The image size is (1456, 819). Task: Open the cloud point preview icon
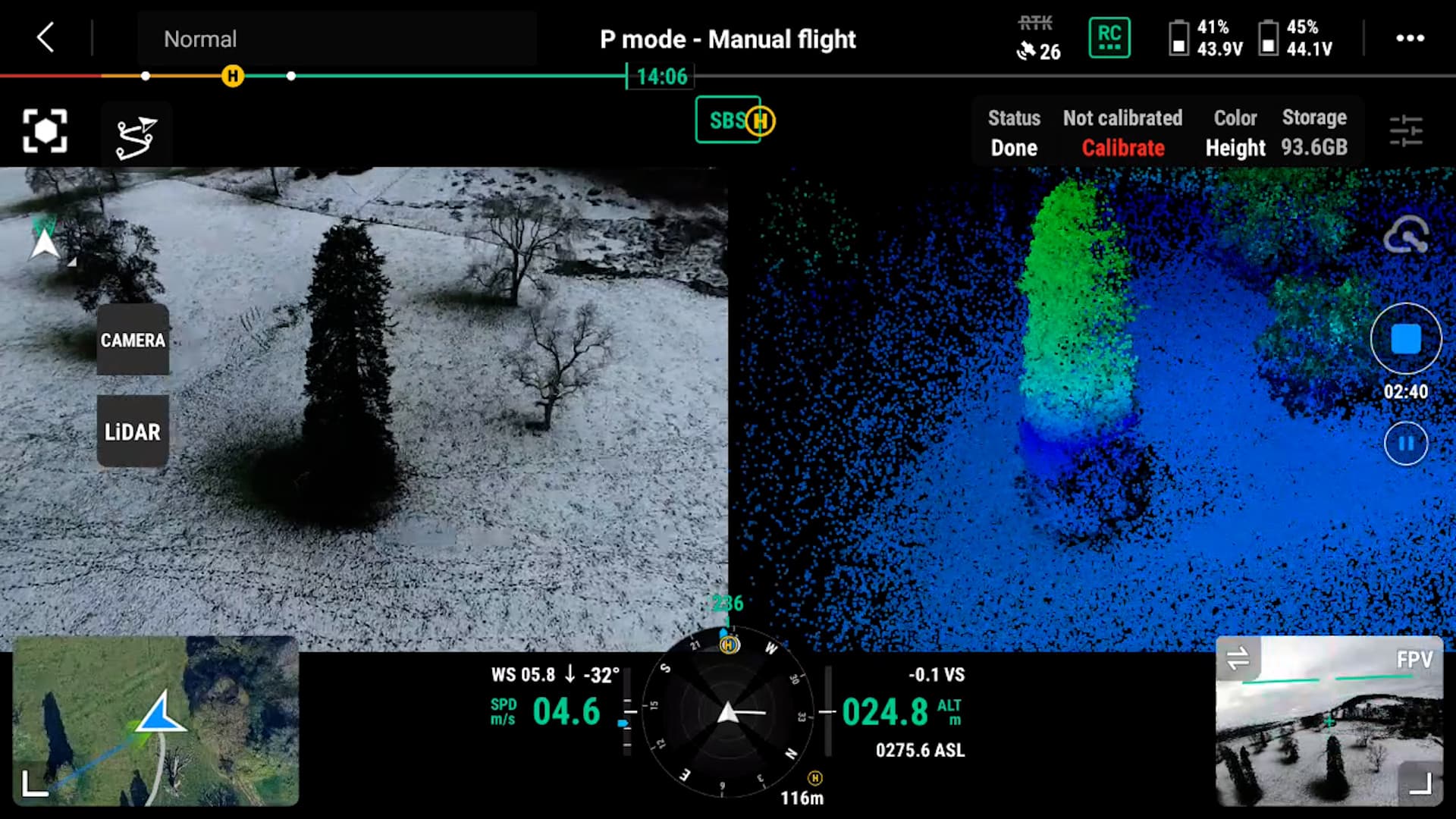(1405, 235)
